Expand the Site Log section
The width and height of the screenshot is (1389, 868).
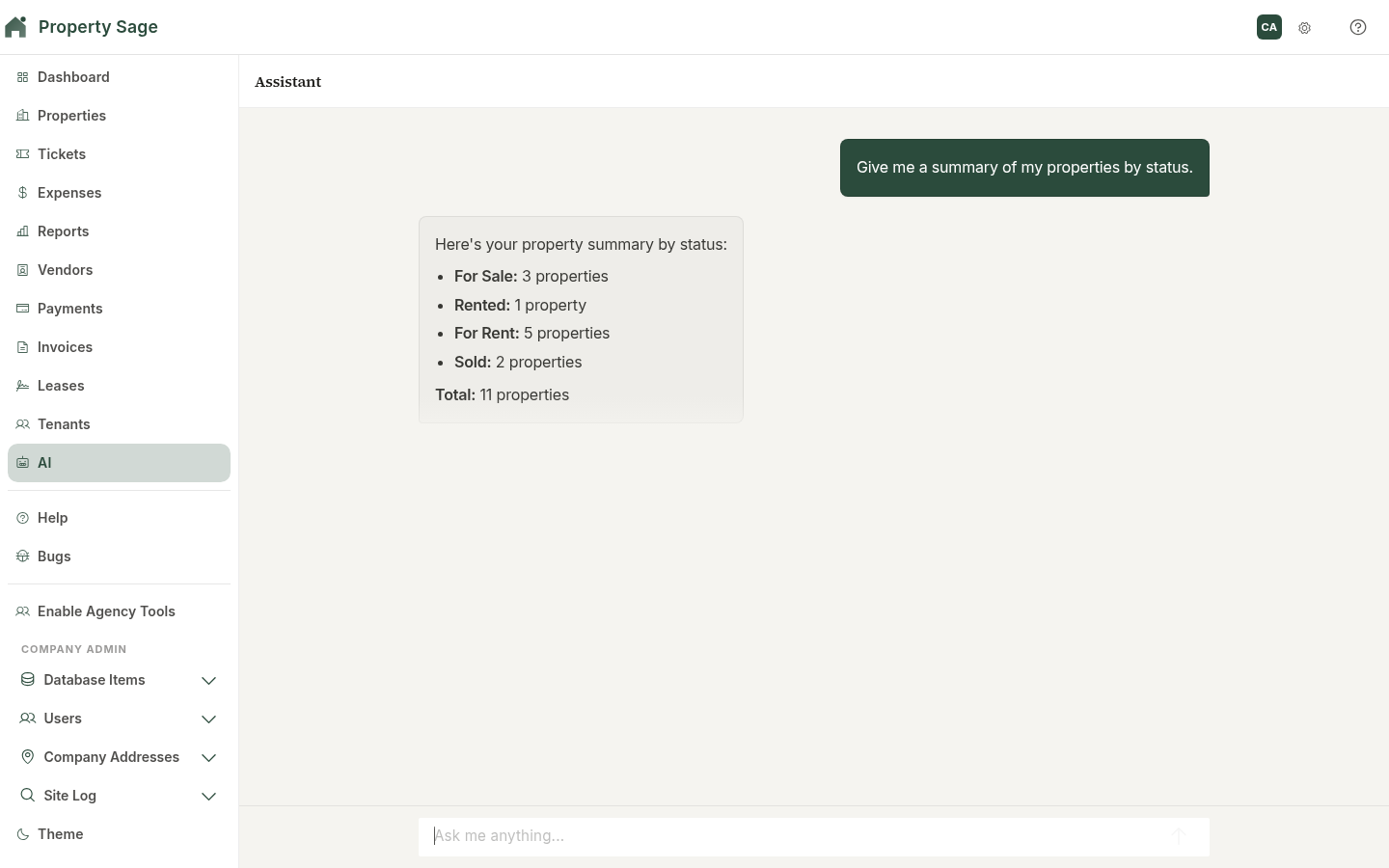click(119, 796)
